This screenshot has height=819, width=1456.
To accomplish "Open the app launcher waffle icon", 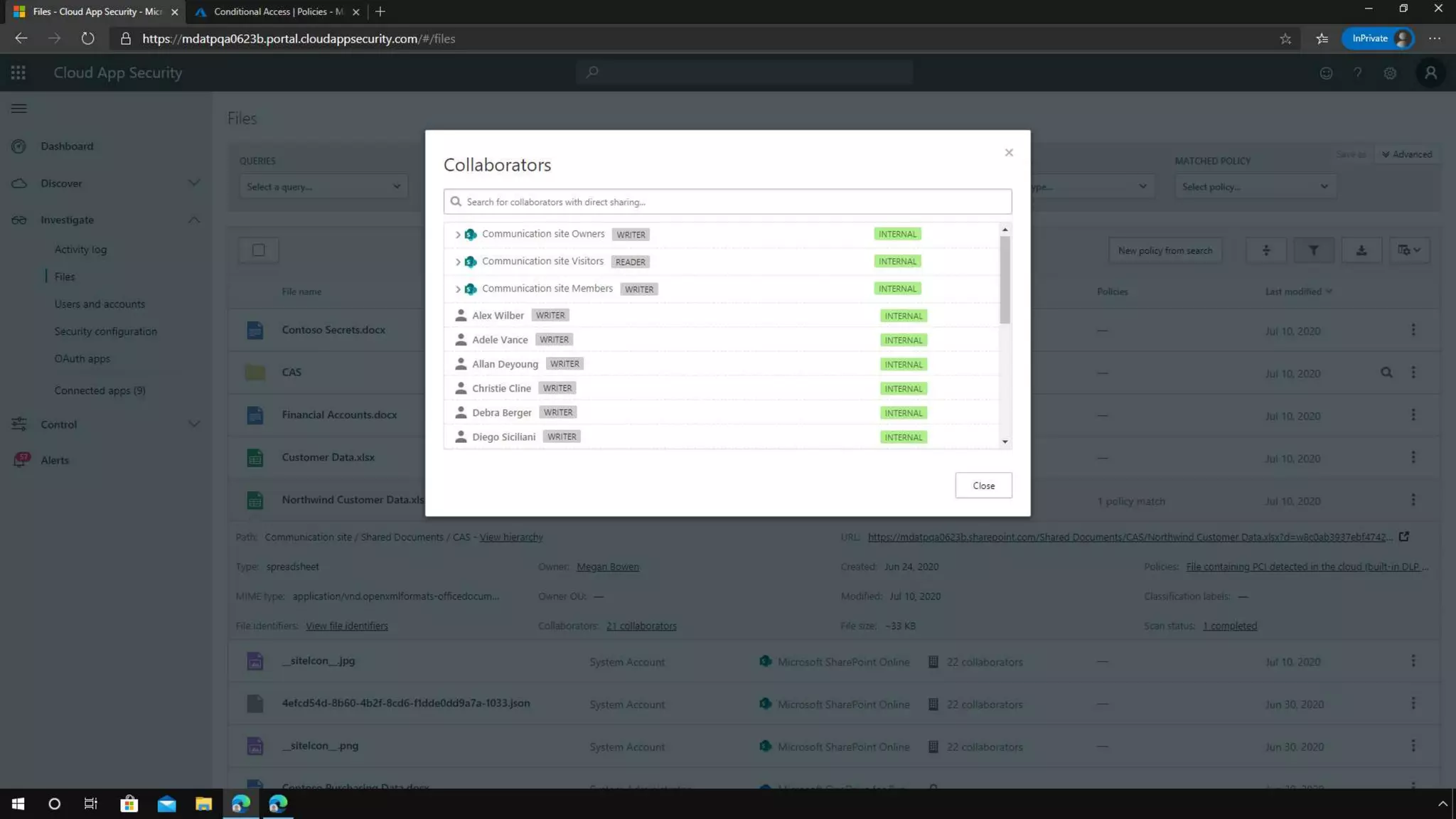I will pyautogui.click(x=18, y=73).
